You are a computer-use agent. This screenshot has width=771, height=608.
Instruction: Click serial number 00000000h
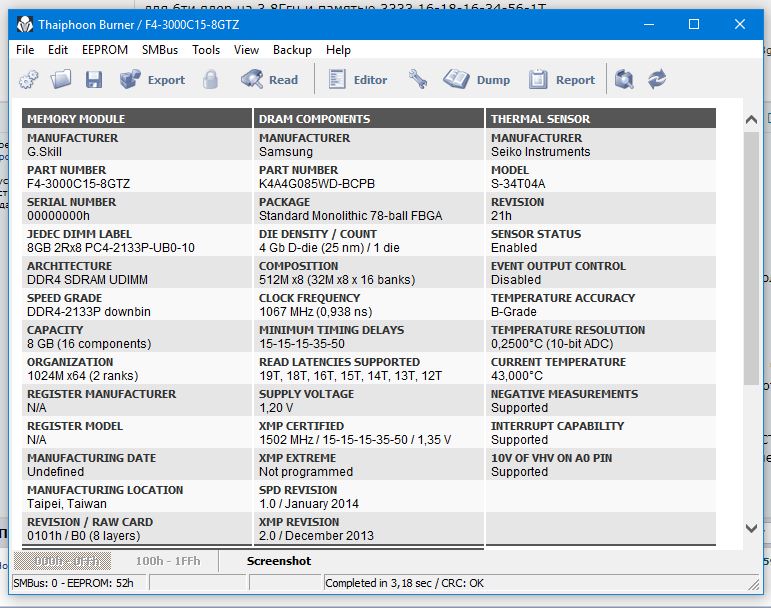click(59, 216)
